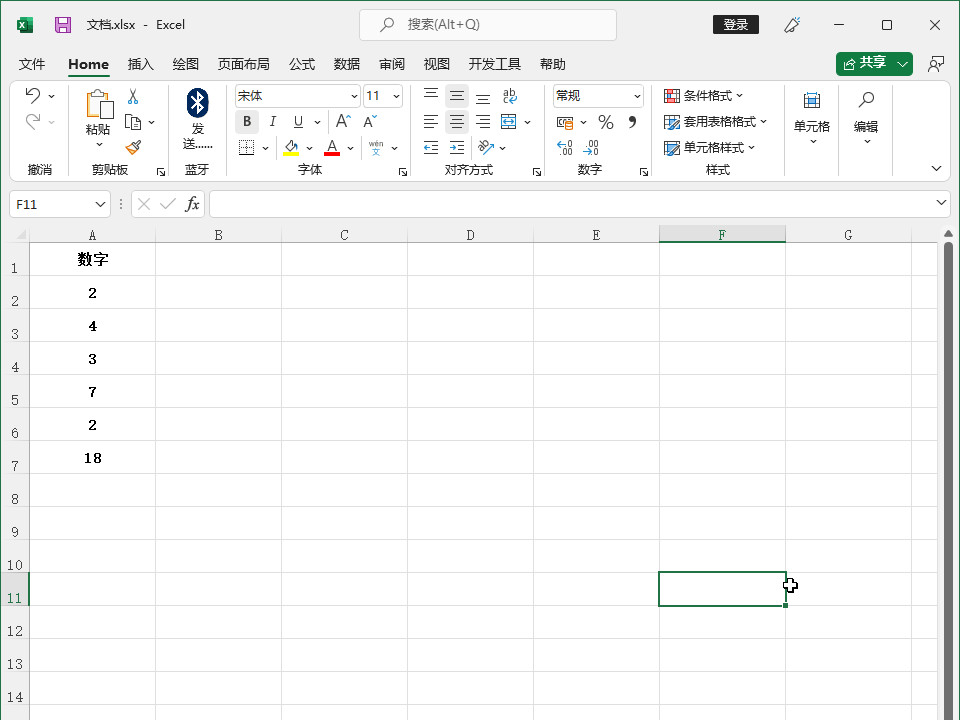Open the comments pane icon

(936, 64)
